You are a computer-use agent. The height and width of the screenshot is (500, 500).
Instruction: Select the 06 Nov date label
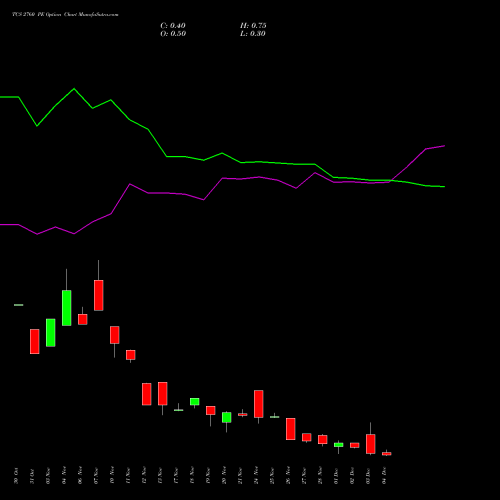[80, 476]
